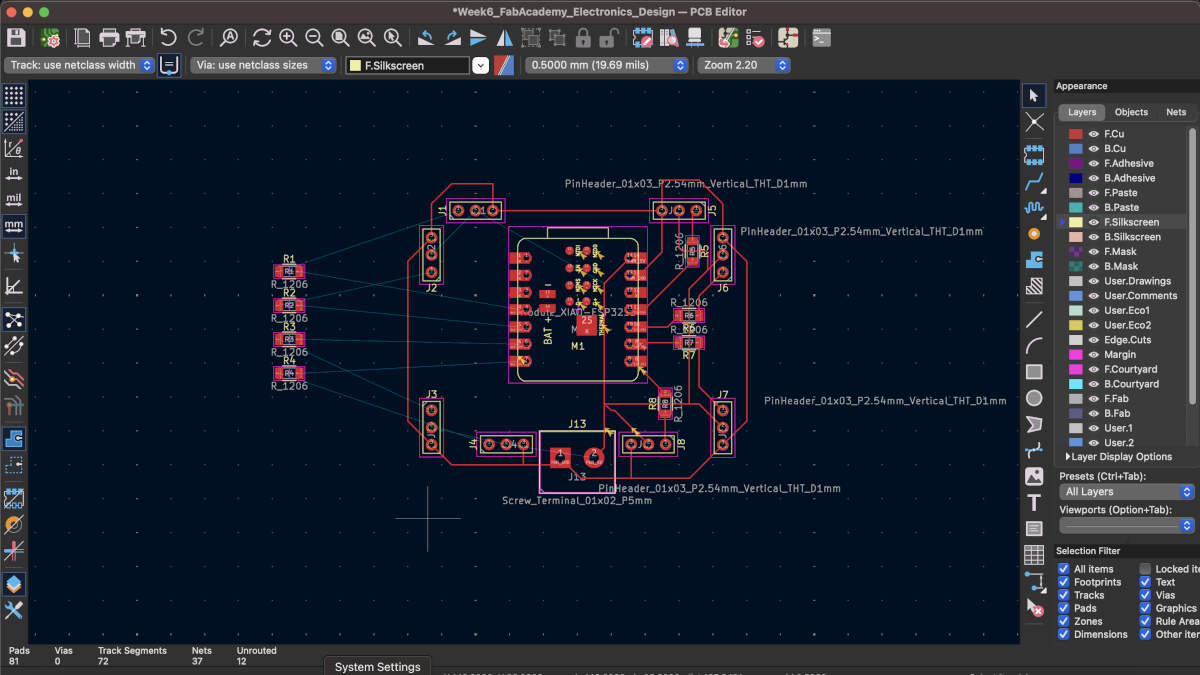Screen dimensions: 1200x675
Task: Switch units to mils
Action: tap(14, 199)
